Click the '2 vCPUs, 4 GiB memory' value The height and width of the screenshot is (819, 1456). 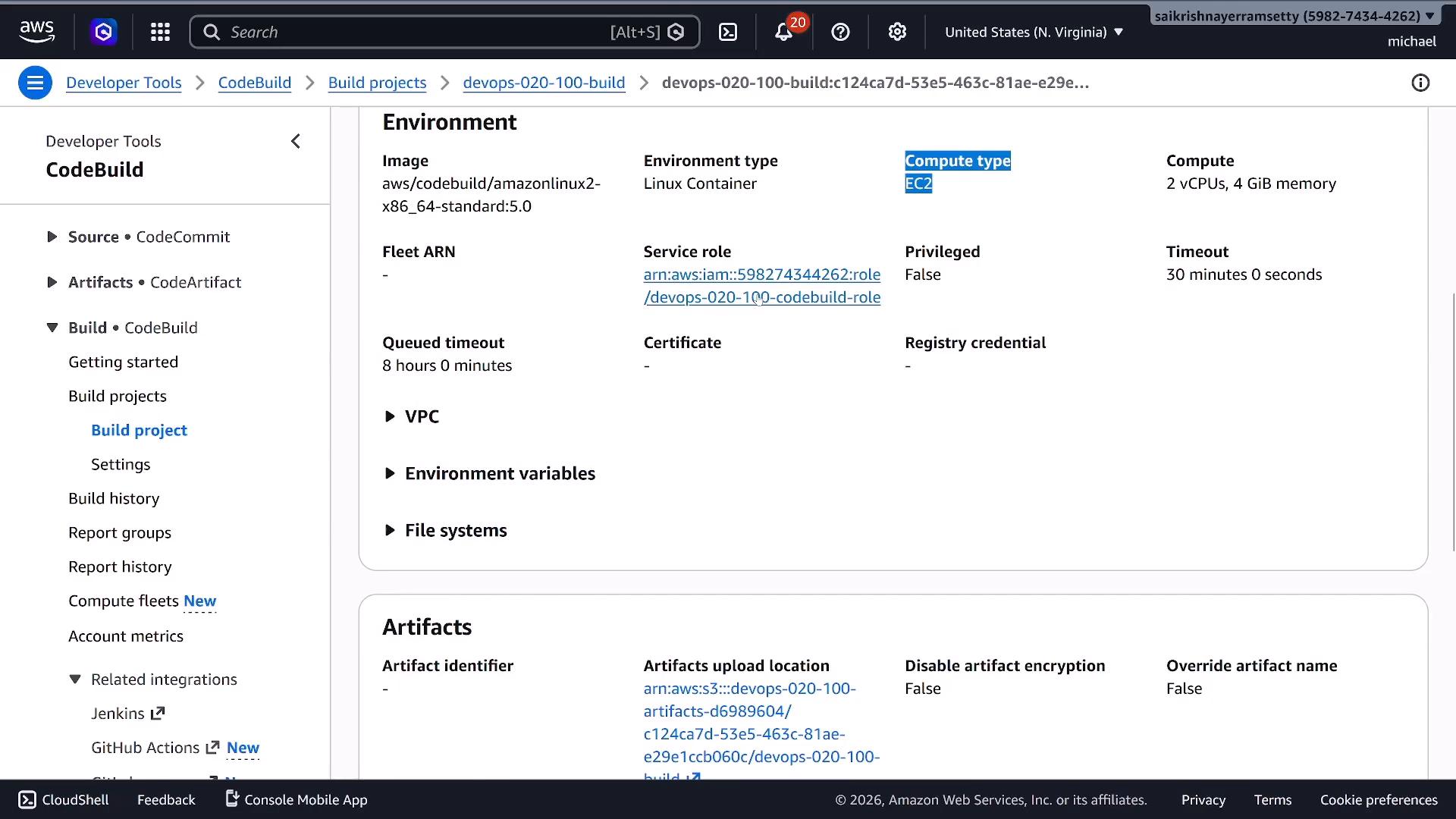(x=1251, y=184)
